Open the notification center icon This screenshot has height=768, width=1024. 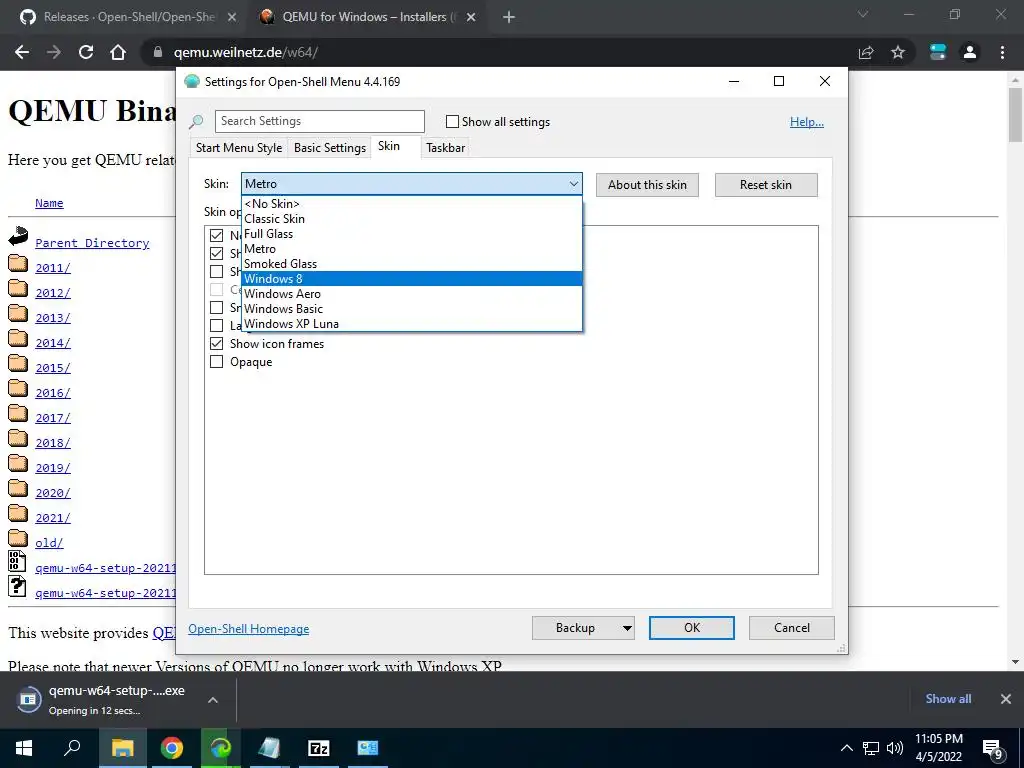993,750
